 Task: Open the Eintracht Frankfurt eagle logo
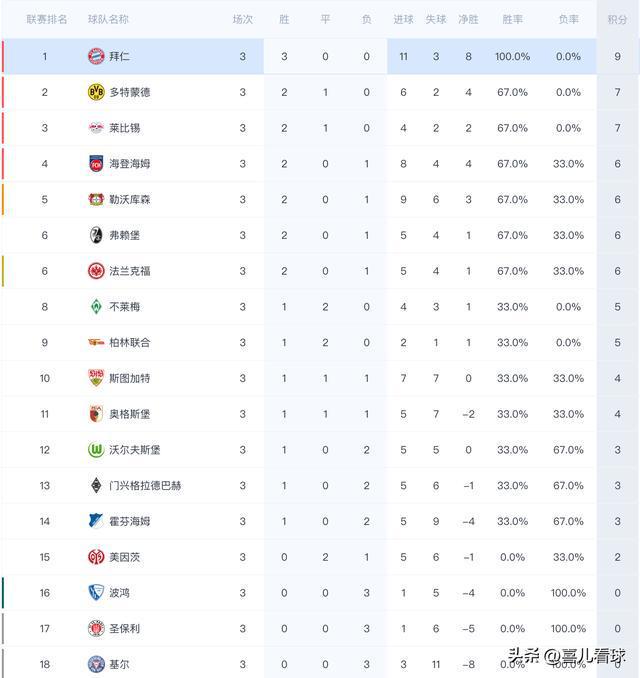(96, 271)
